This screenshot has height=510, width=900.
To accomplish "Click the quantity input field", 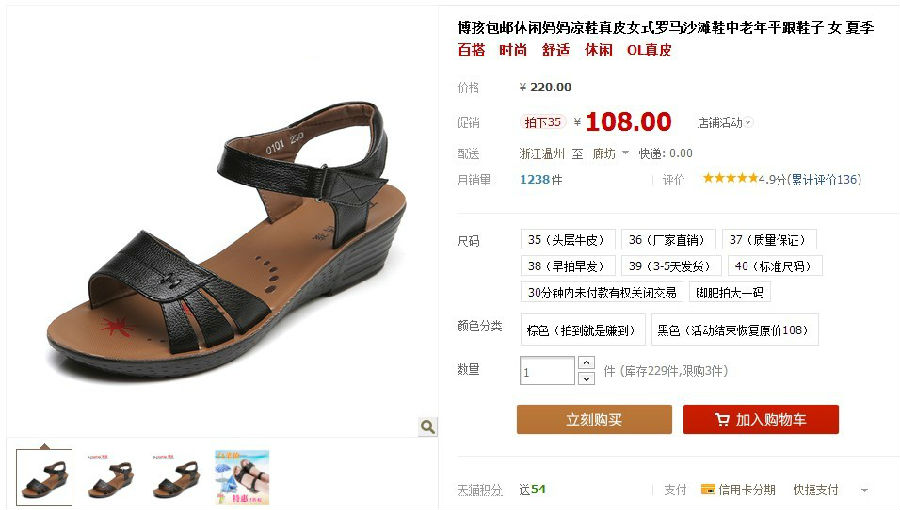I will 547,371.
